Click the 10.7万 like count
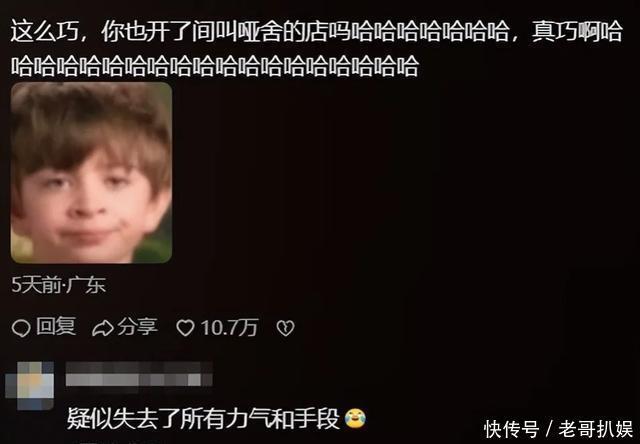This screenshot has height=444, width=640. click(229, 328)
